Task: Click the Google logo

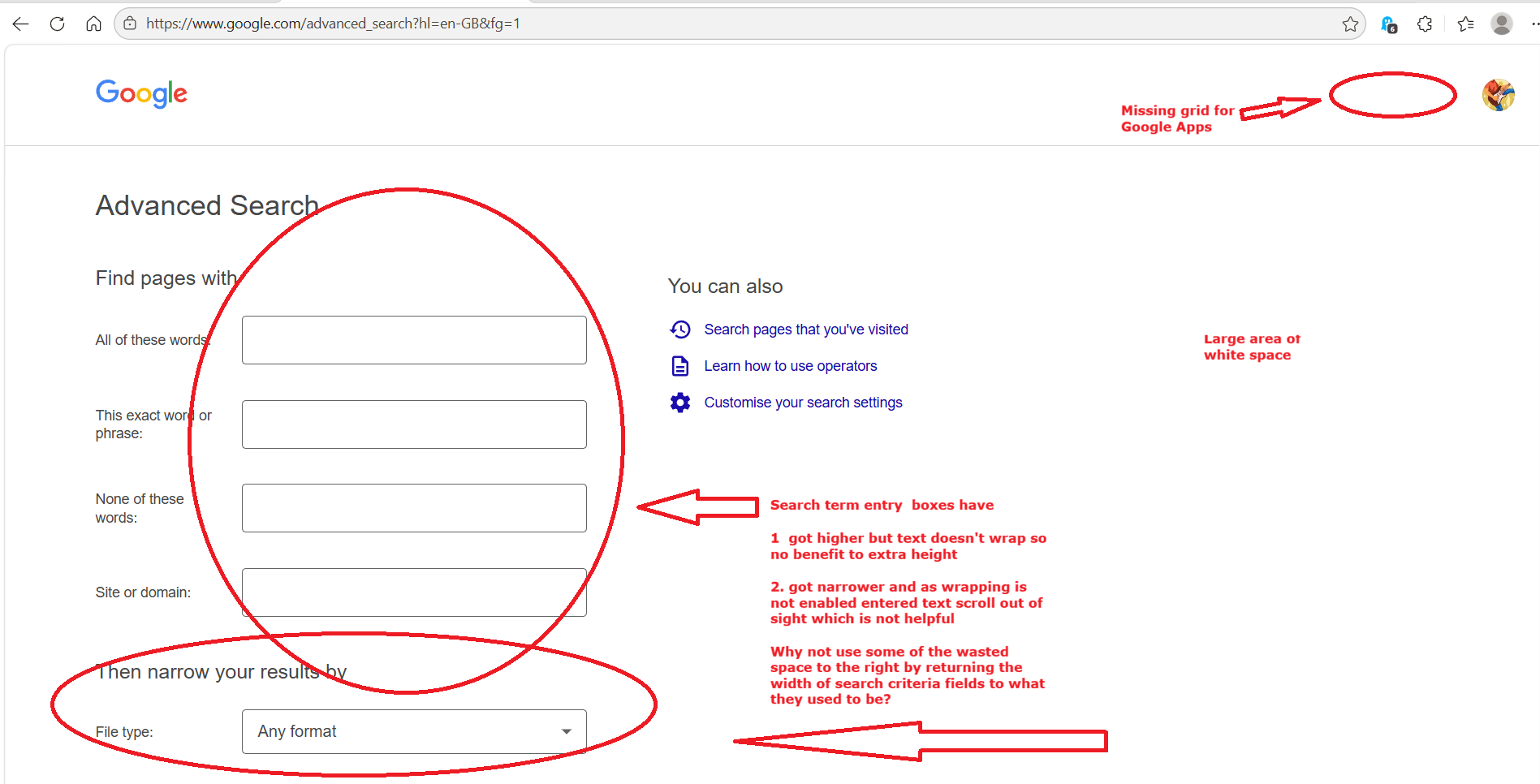Action: click(x=141, y=93)
